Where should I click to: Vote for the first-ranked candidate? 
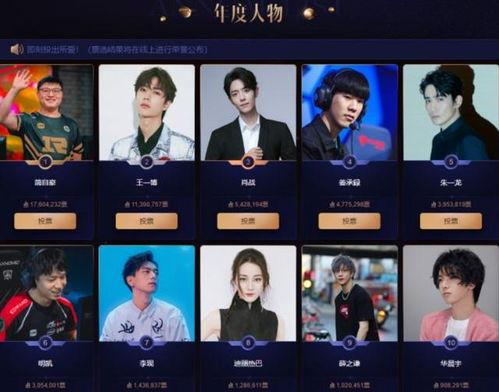pyautogui.click(x=45, y=221)
